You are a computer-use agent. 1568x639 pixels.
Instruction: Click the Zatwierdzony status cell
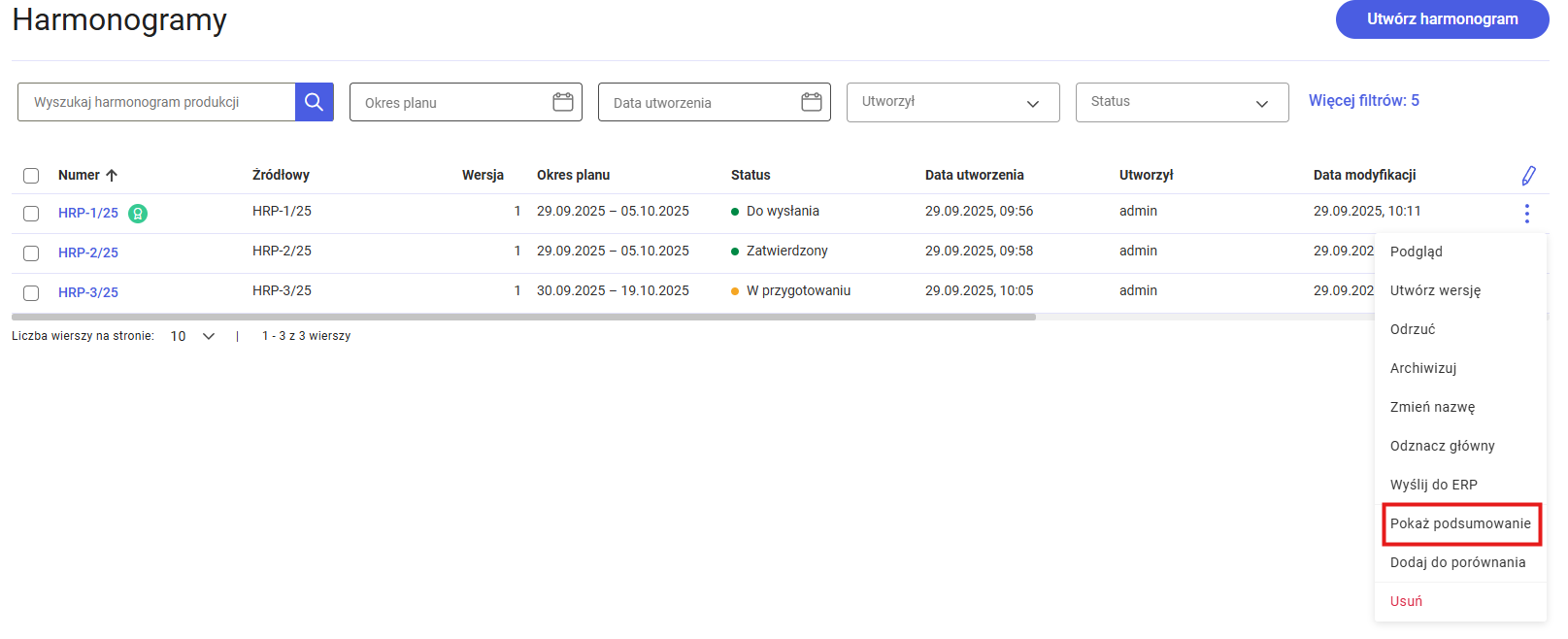780,252
